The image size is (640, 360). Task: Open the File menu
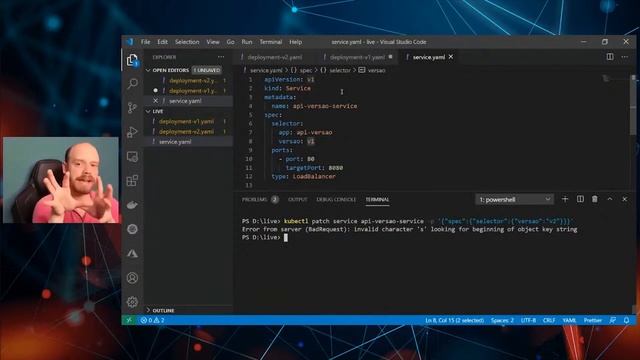(145, 42)
